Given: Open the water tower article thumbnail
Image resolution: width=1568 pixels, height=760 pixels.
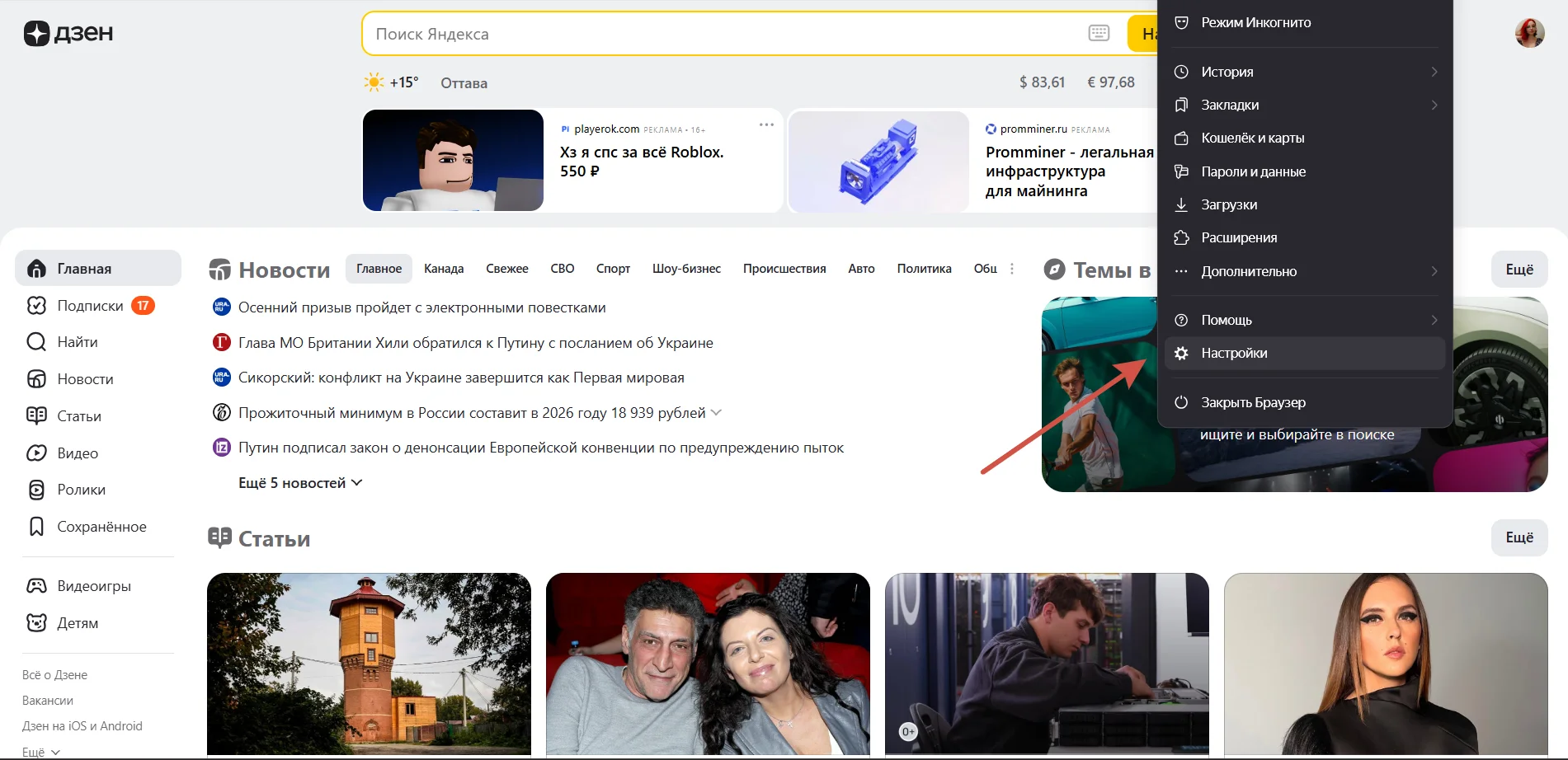Looking at the screenshot, I should pyautogui.click(x=369, y=664).
